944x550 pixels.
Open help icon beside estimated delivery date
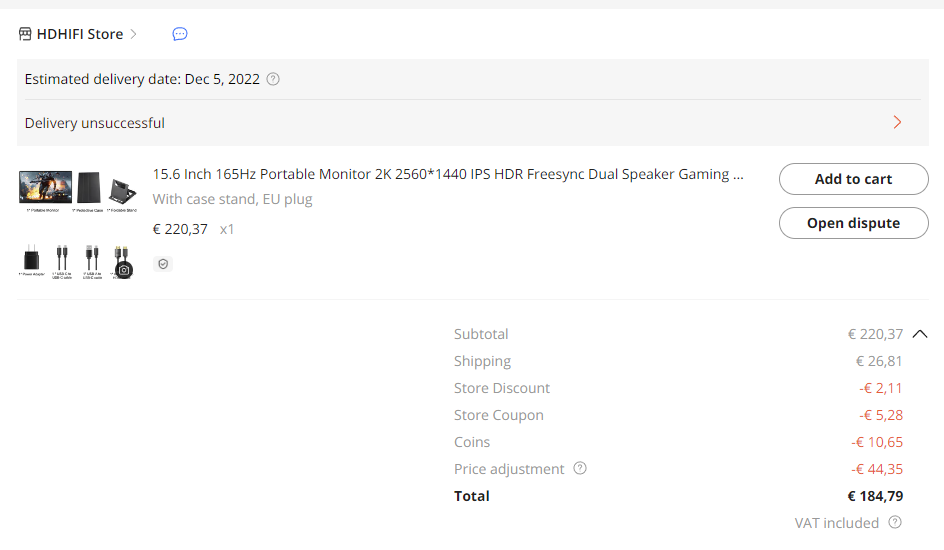coord(273,79)
